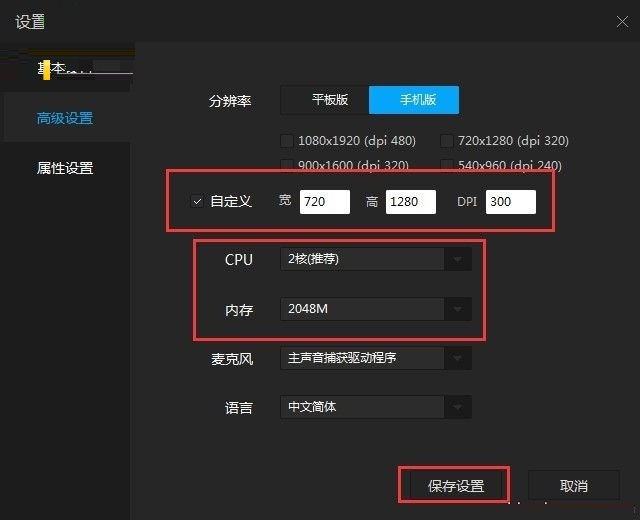Select the 平板版 resolution mode
Screen dimensions: 640x520
[x=325, y=100]
